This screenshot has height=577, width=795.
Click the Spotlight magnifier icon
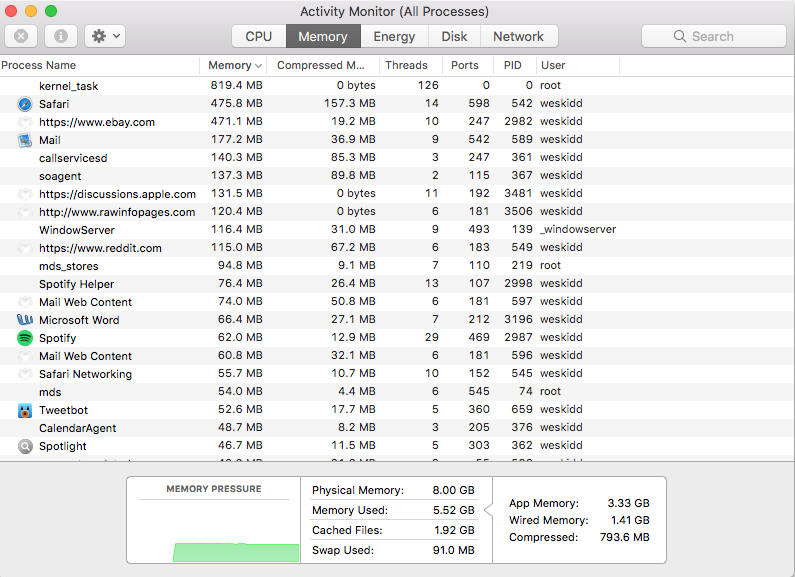click(x=25, y=446)
